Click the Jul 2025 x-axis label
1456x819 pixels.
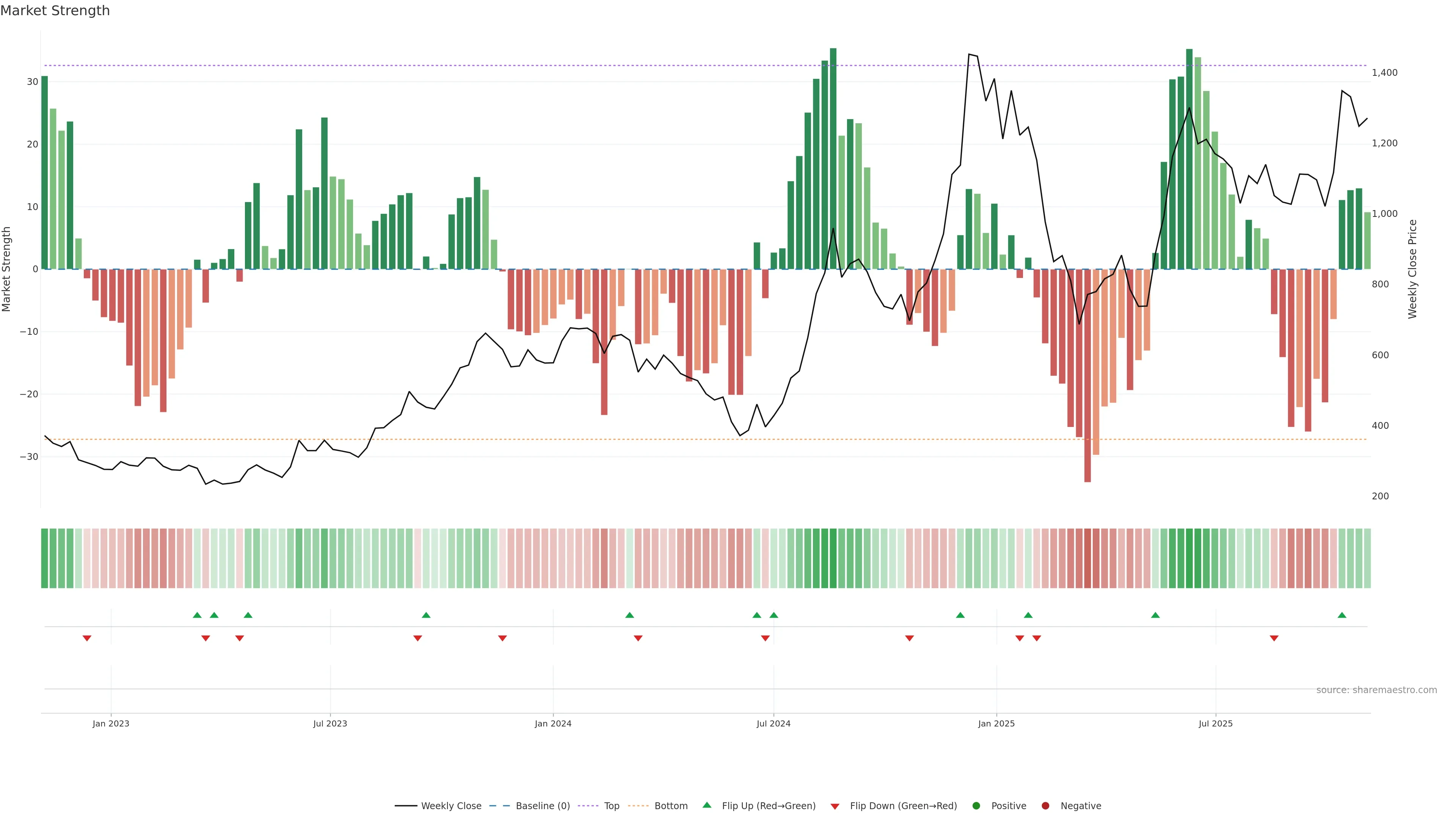(1215, 723)
